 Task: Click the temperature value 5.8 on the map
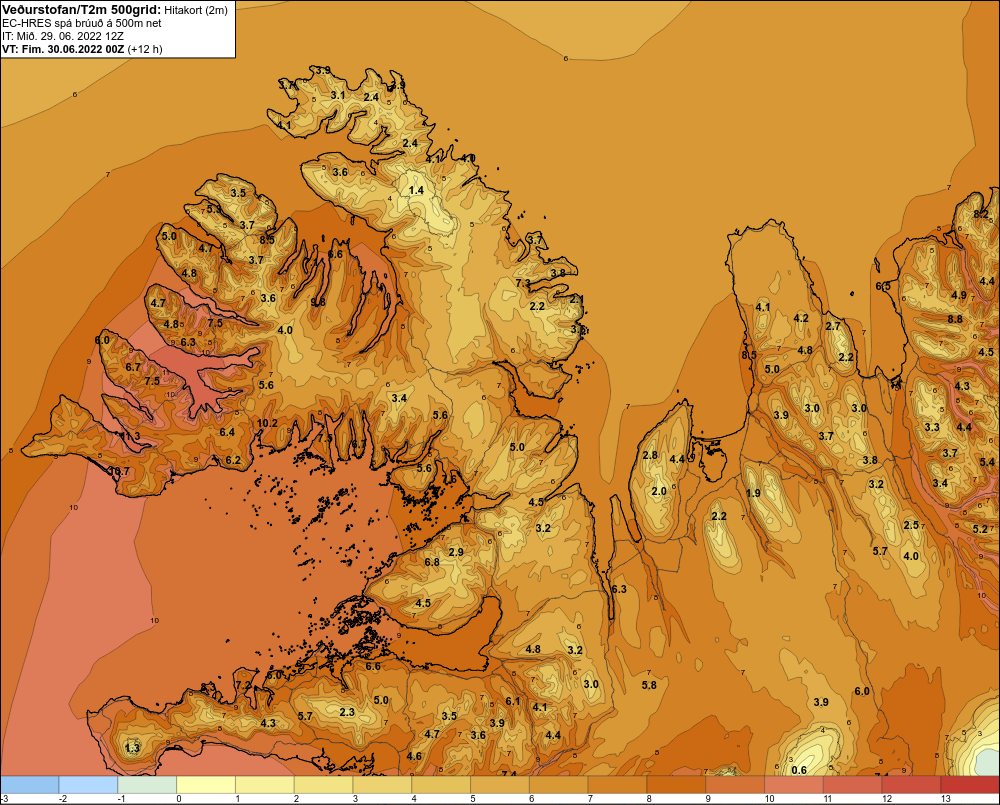click(649, 685)
